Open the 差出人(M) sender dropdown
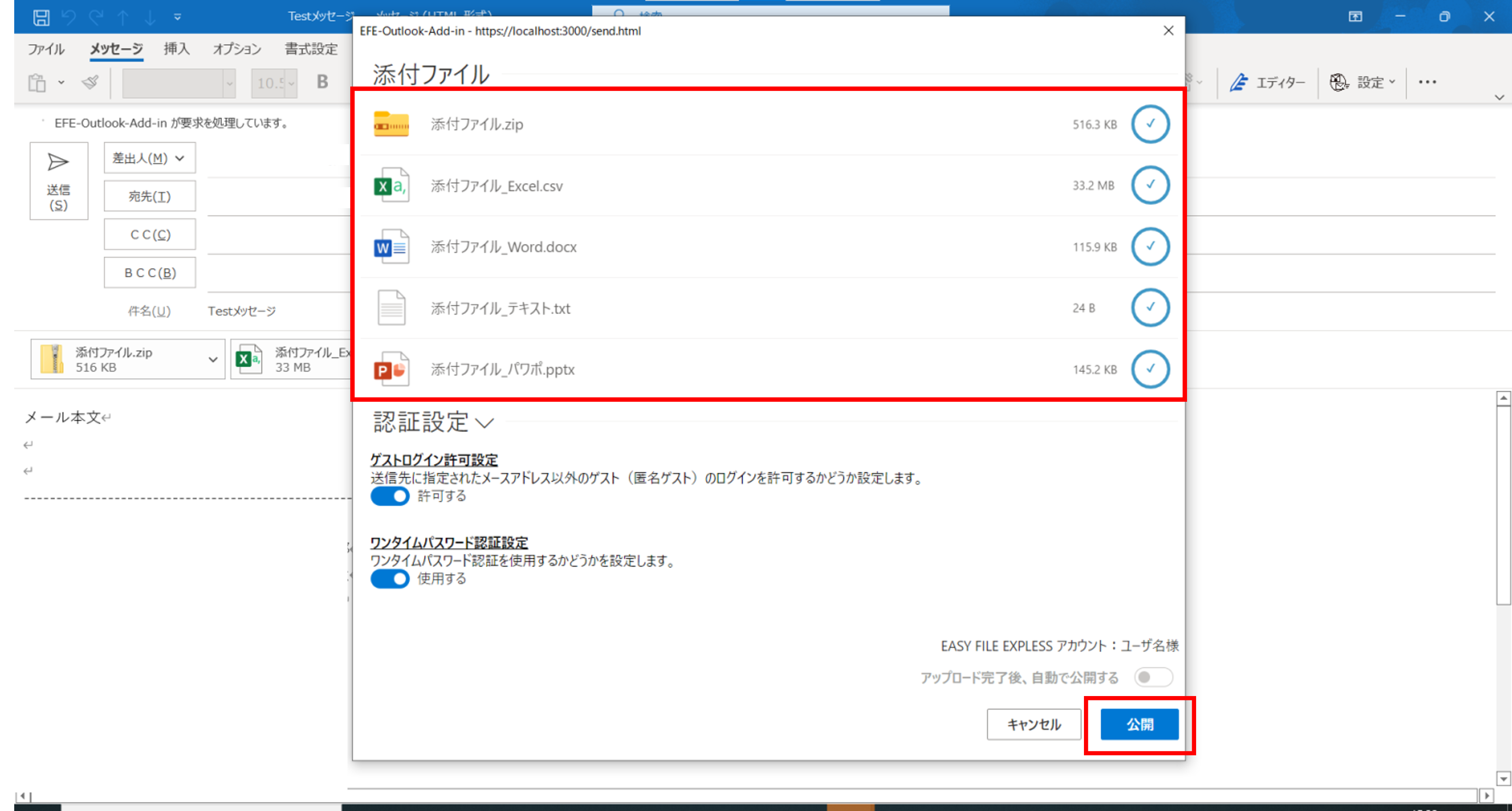Screen dimensions: 1512x811 click(149, 157)
